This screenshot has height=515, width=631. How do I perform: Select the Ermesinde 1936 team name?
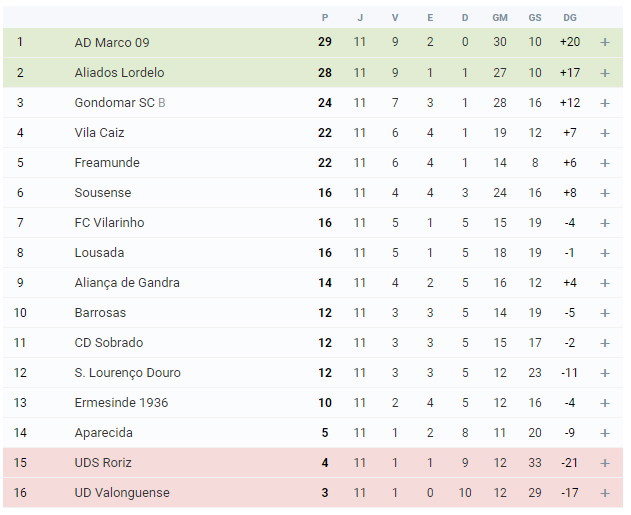pyautogui.click(x=121, y=402)
